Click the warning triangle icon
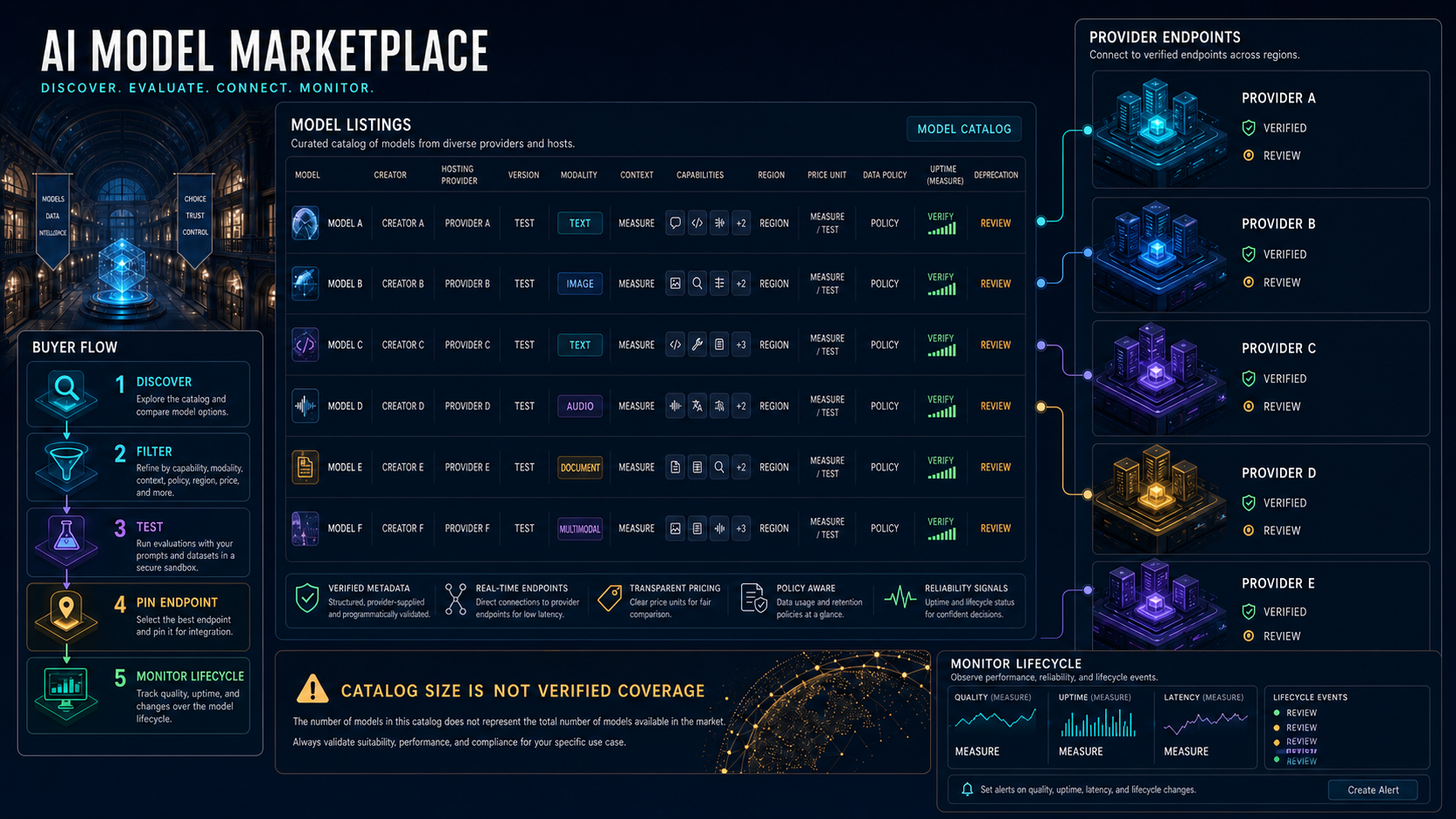1456x819 pixels. [312, 689]
